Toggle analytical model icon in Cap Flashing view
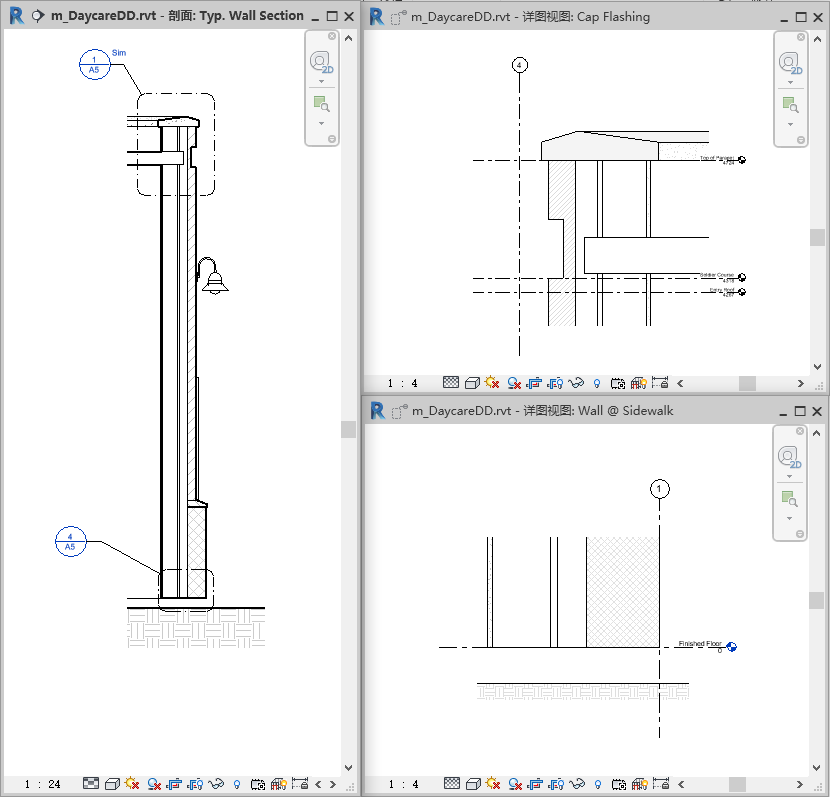Screen dimensions: 830x797 pos(638,383)
